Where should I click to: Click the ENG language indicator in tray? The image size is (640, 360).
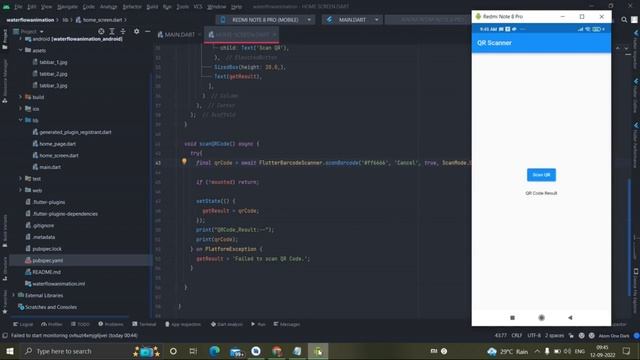pyautogui.click(x=580, y=351)
